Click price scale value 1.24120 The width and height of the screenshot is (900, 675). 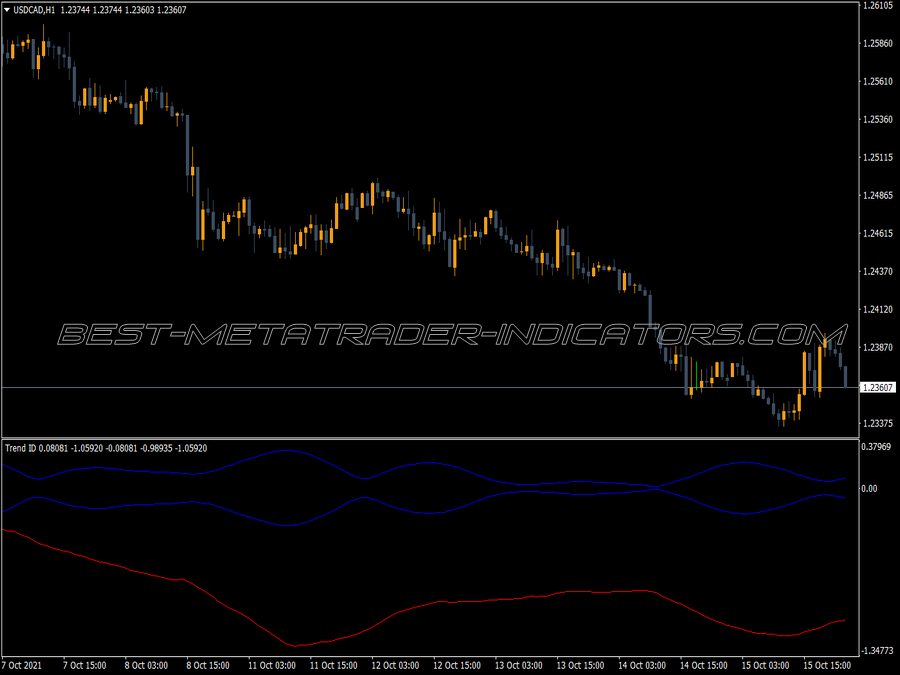click(878, 309)
